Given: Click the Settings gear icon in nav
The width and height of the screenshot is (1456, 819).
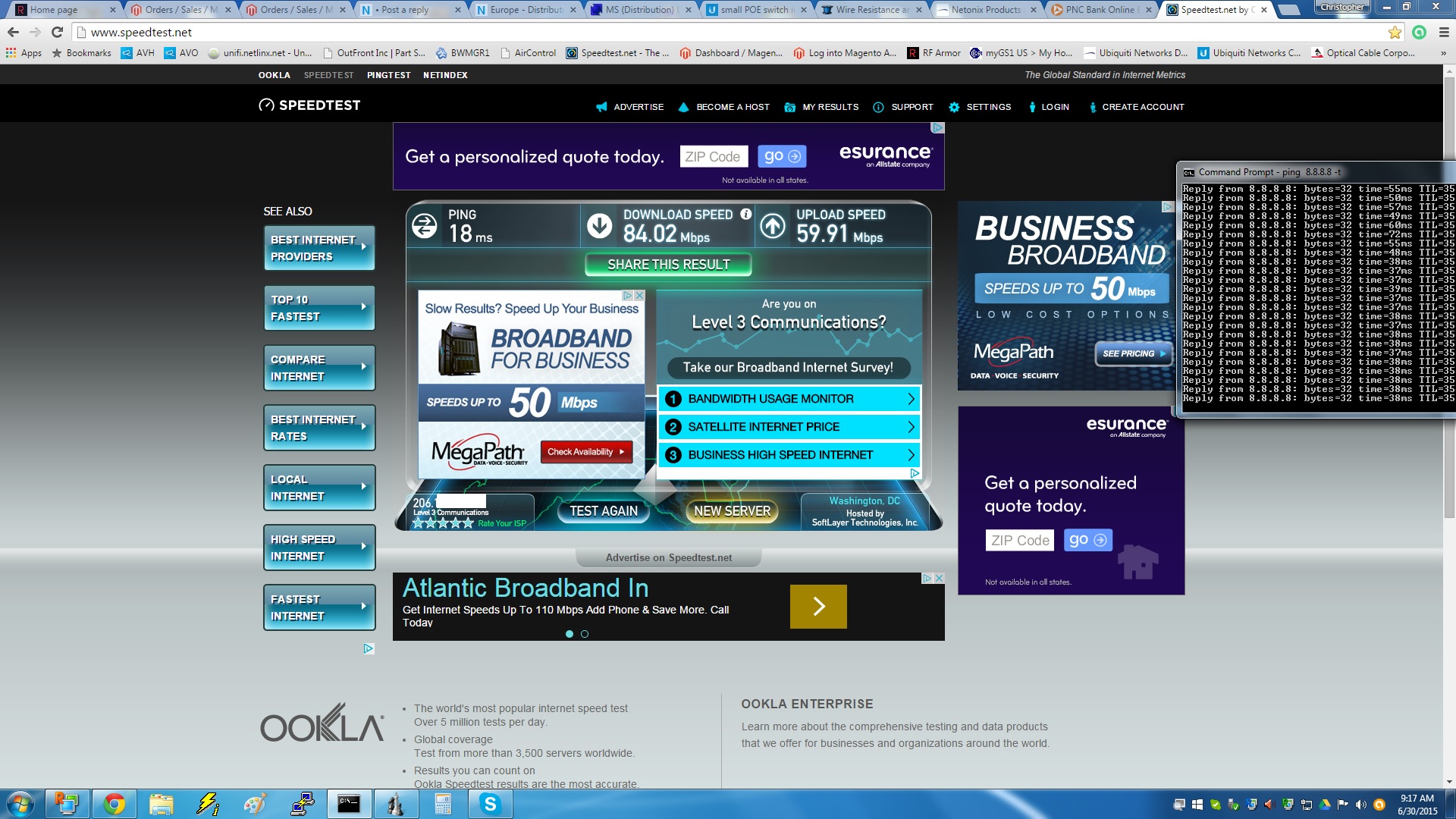Looking at the screenshot, I should point(954,107).
